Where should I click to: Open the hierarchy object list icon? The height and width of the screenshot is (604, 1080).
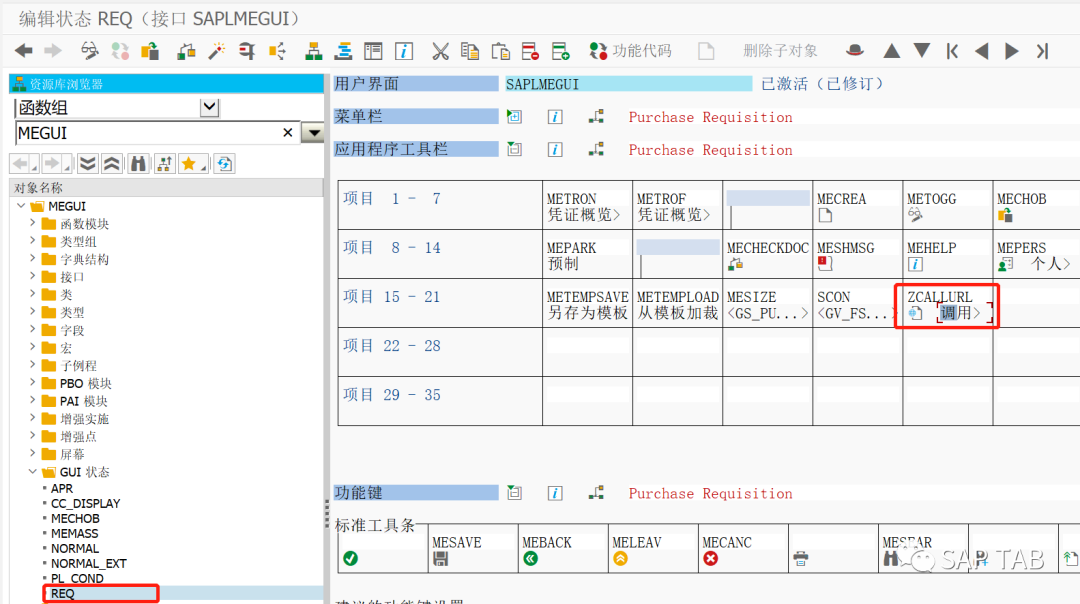point(313,51)
